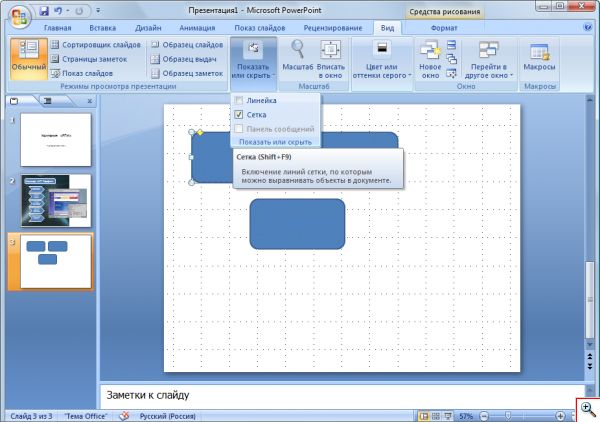Click Slide Show icon in status bar

[x=447, y=416]
